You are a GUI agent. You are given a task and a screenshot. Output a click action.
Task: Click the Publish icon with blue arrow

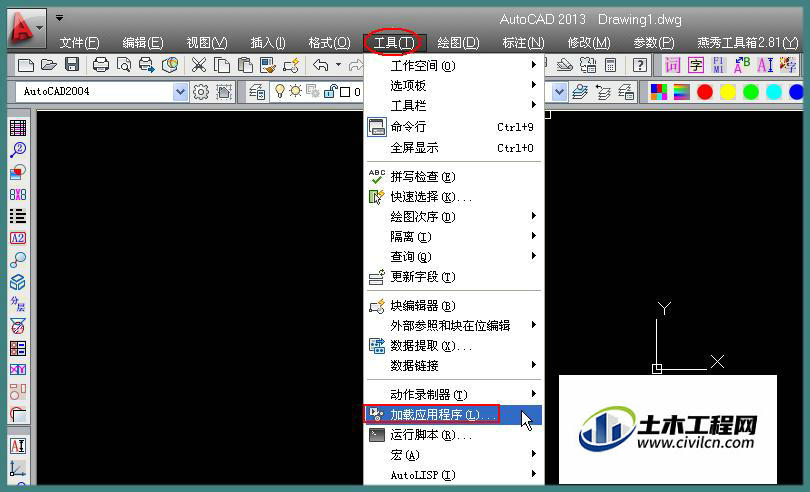[x=147, y=65]
